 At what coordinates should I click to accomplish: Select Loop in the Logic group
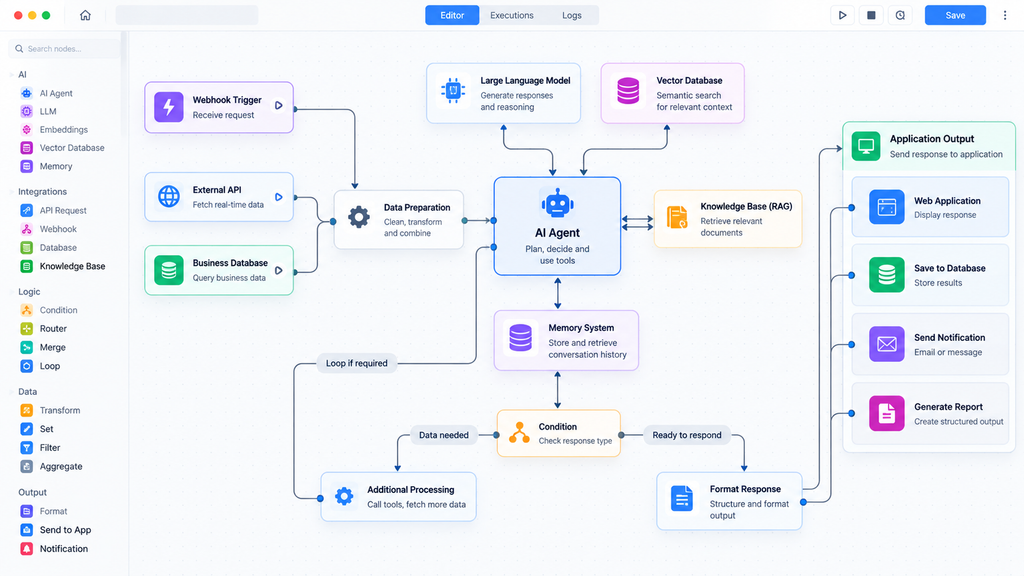pyautogui.click(x=50, y=366)
